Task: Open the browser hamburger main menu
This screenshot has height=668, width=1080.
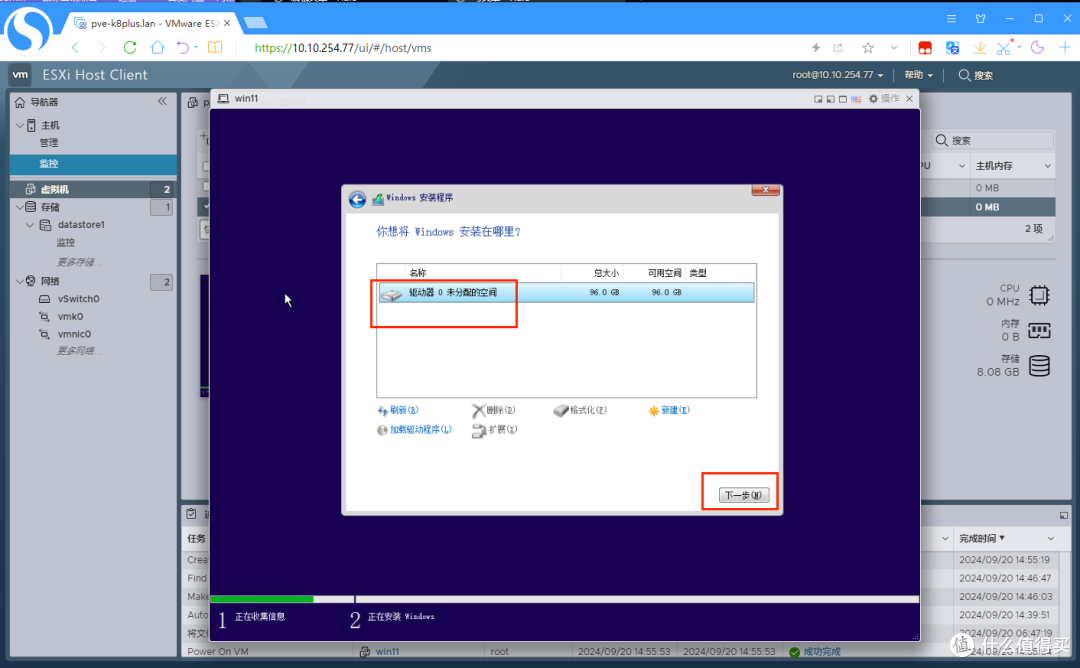Action: [x=951, y=19]
